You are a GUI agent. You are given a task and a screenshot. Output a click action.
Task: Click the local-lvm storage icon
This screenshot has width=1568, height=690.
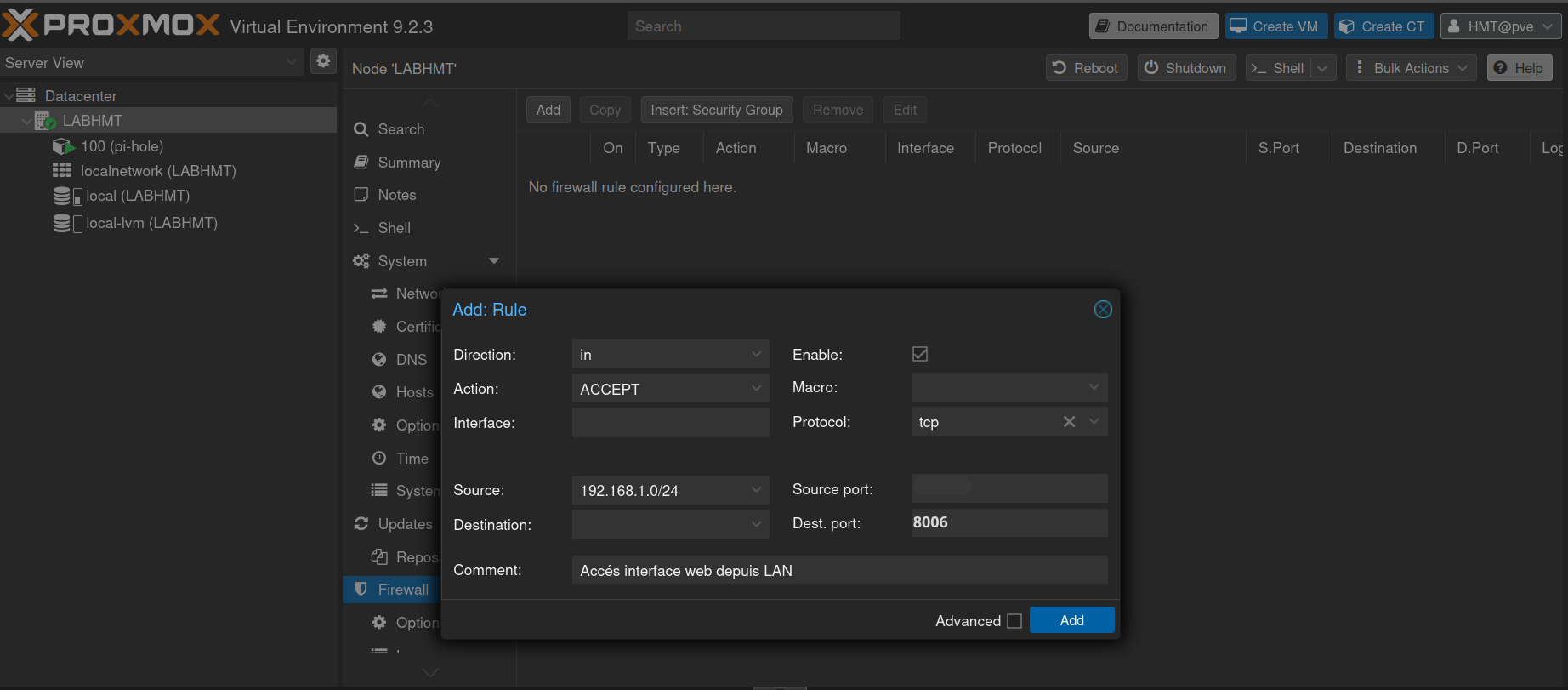[x=67, y=223]
